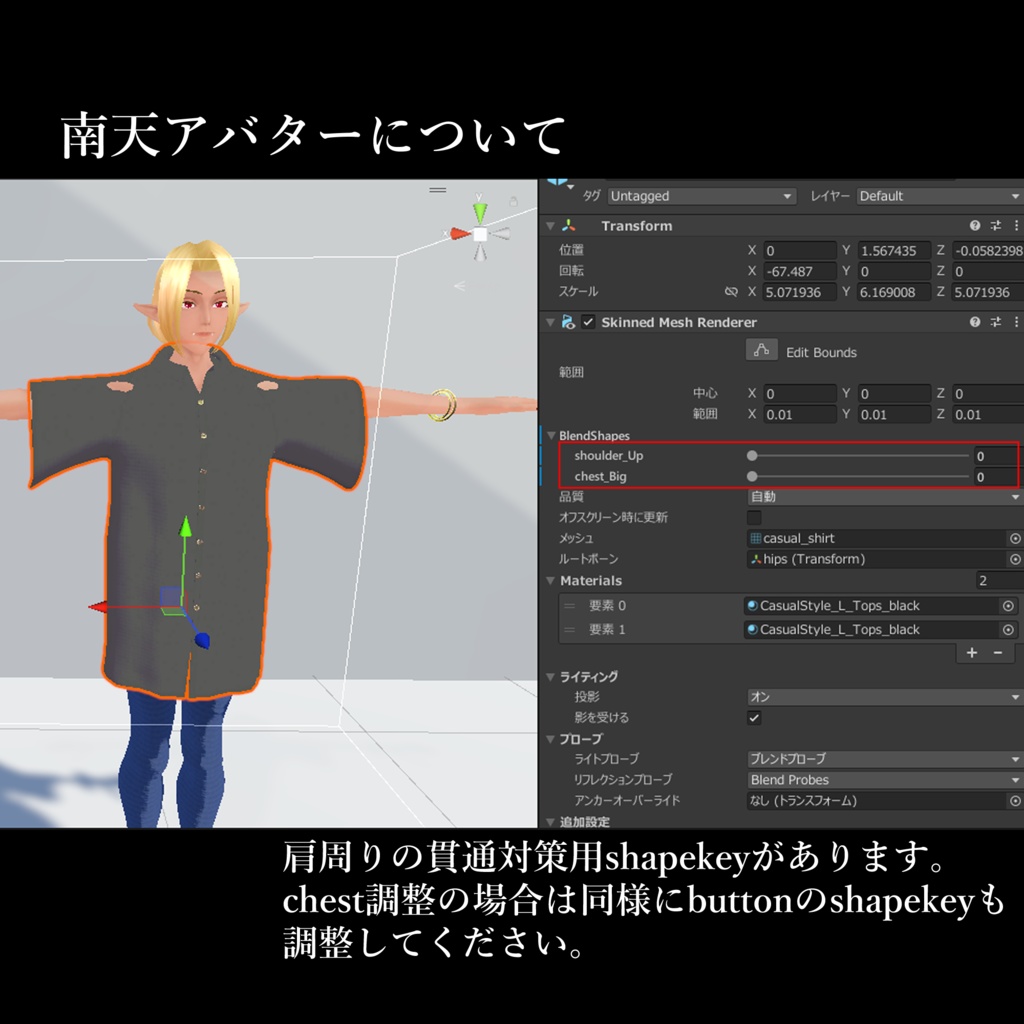Open object picker for material element 0

pos(1008,606)
